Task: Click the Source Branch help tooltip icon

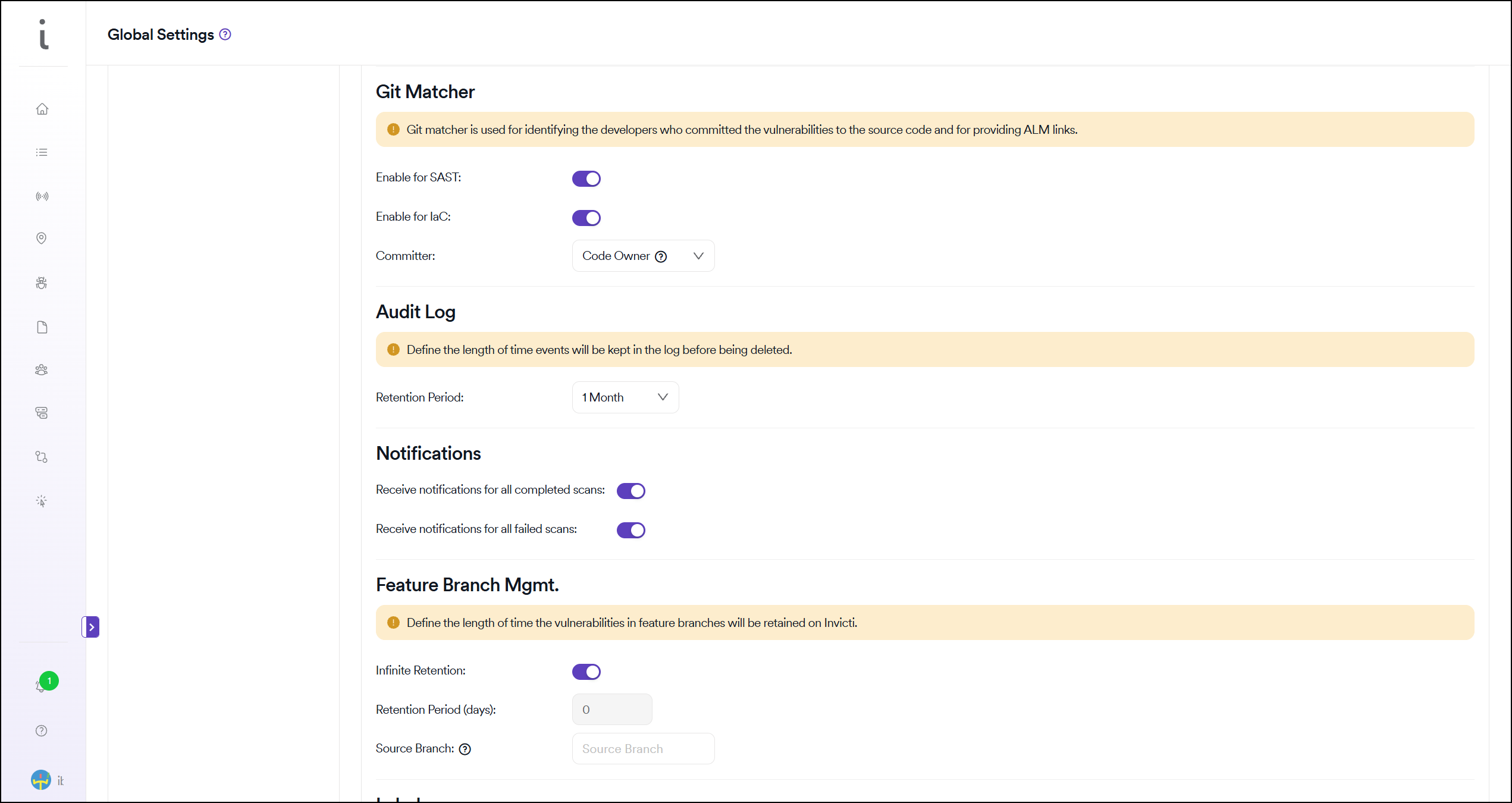Action: click(465, 749)
